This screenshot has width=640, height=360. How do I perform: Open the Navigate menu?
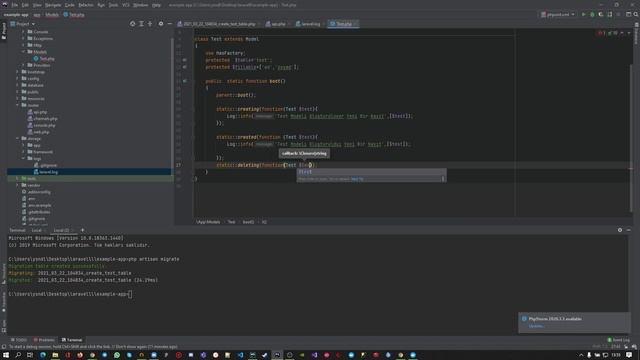(53, 5)
